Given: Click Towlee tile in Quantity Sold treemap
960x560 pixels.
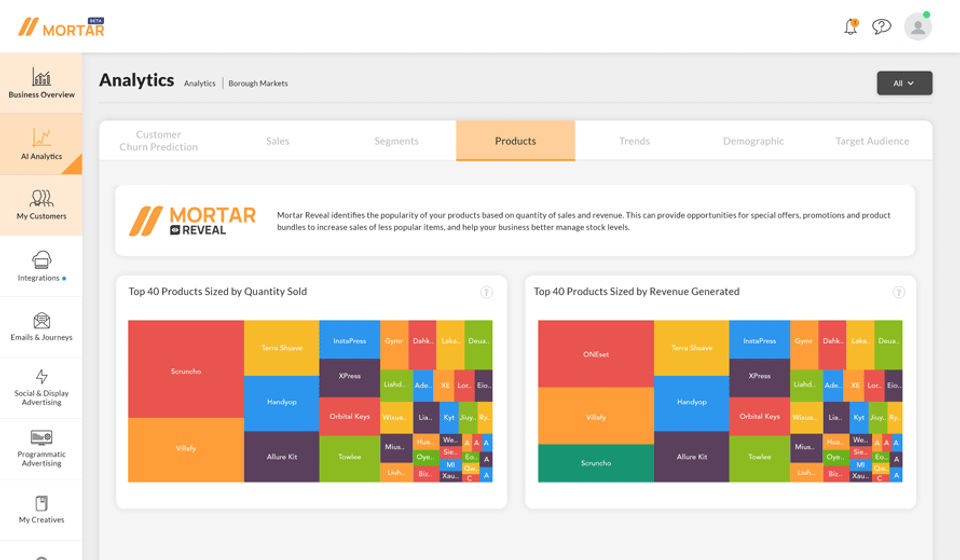Looking at the screenshot, I should coord(350,458).
